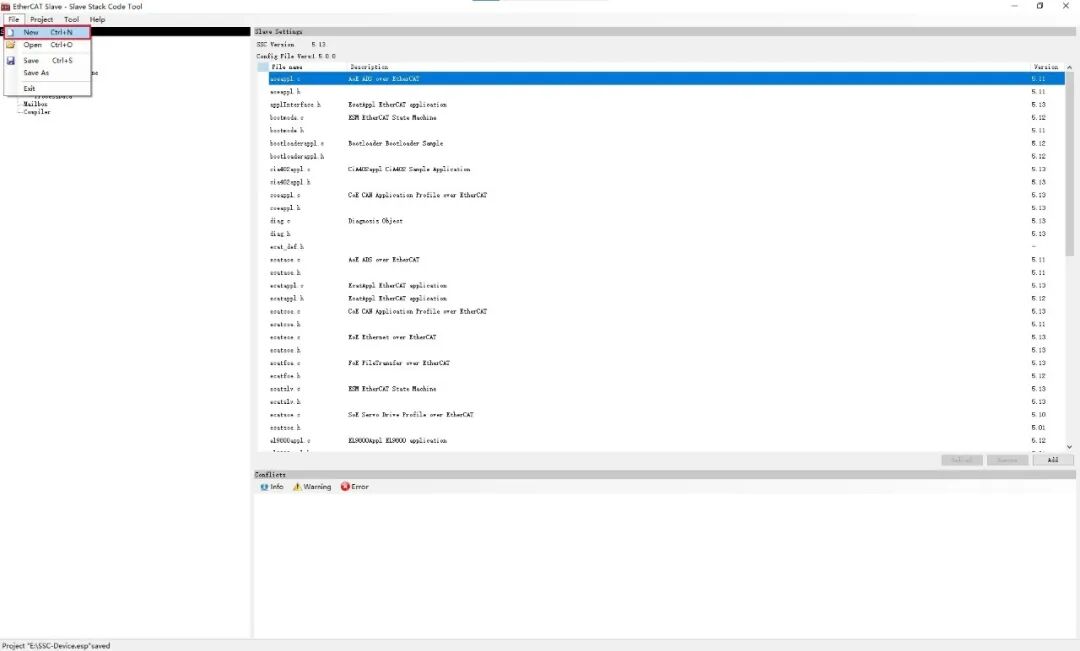
Task: Click the folder icon beside Open
Action: click(x=10, y=45)
